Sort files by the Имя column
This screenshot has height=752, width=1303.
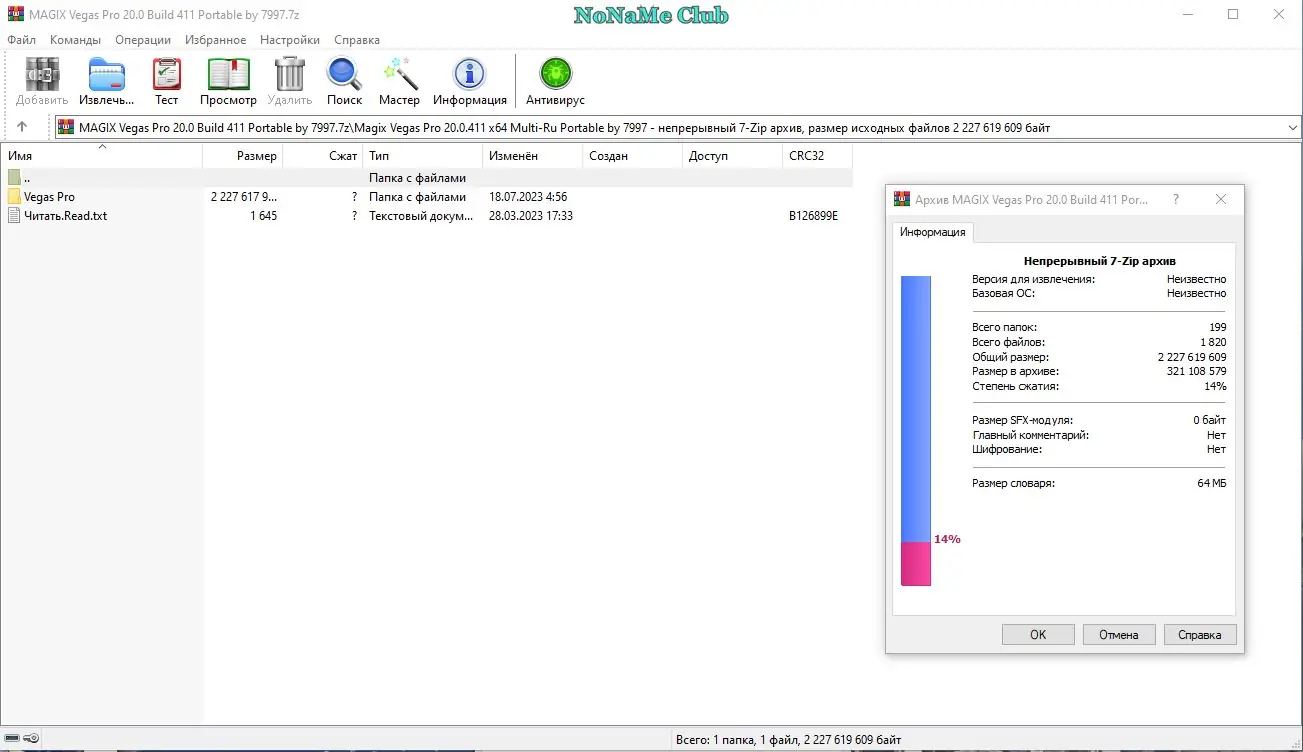tap(102, 156)
